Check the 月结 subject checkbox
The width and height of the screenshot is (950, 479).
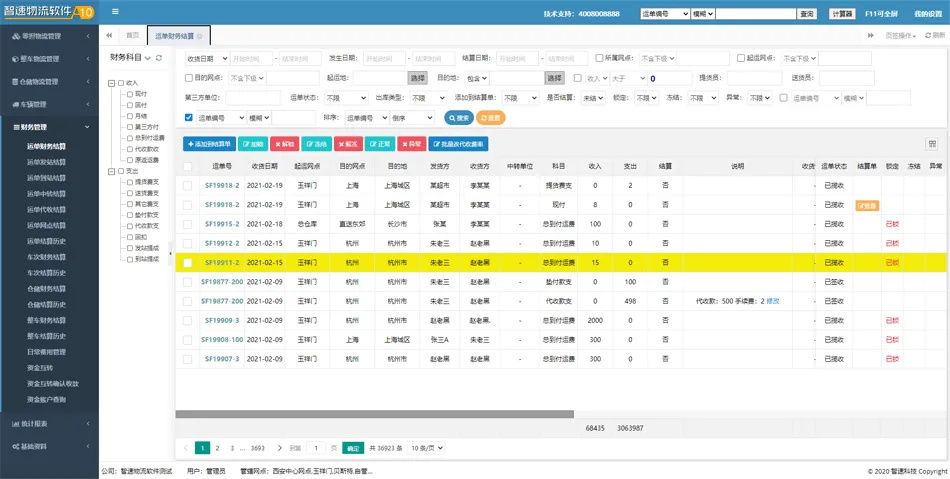click(x=130, y=116)
